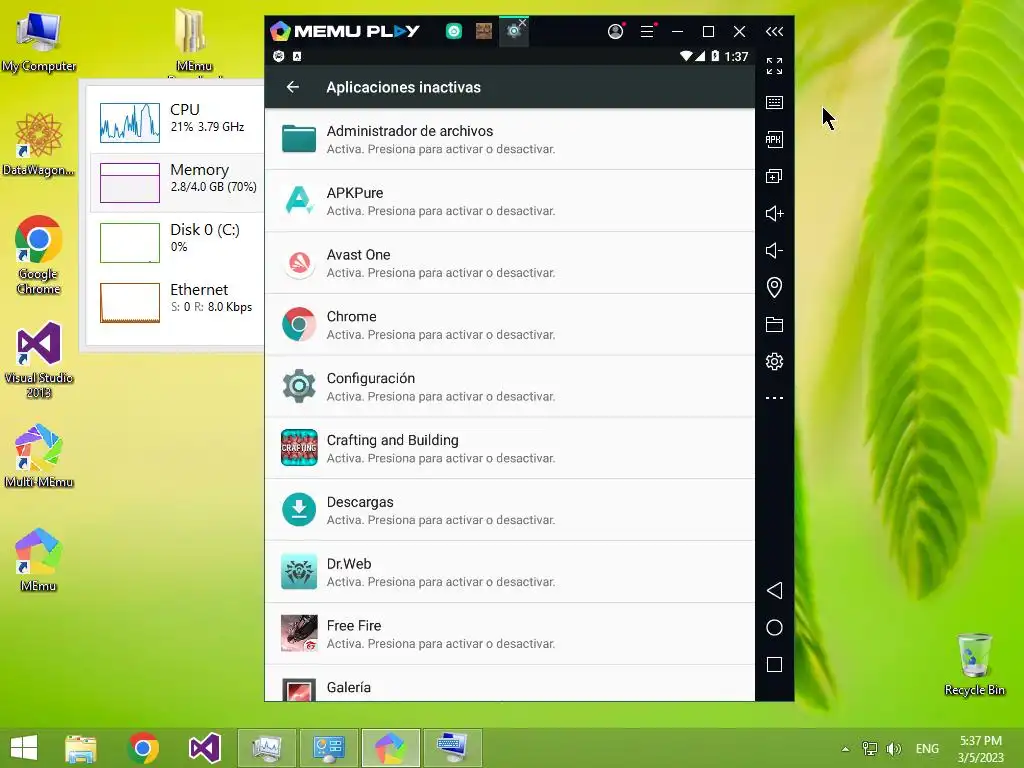This screenshot has width=1024, height=768.
Task: Select Disk 0 (C:) in performance panel
Action: tap(176, 242)
